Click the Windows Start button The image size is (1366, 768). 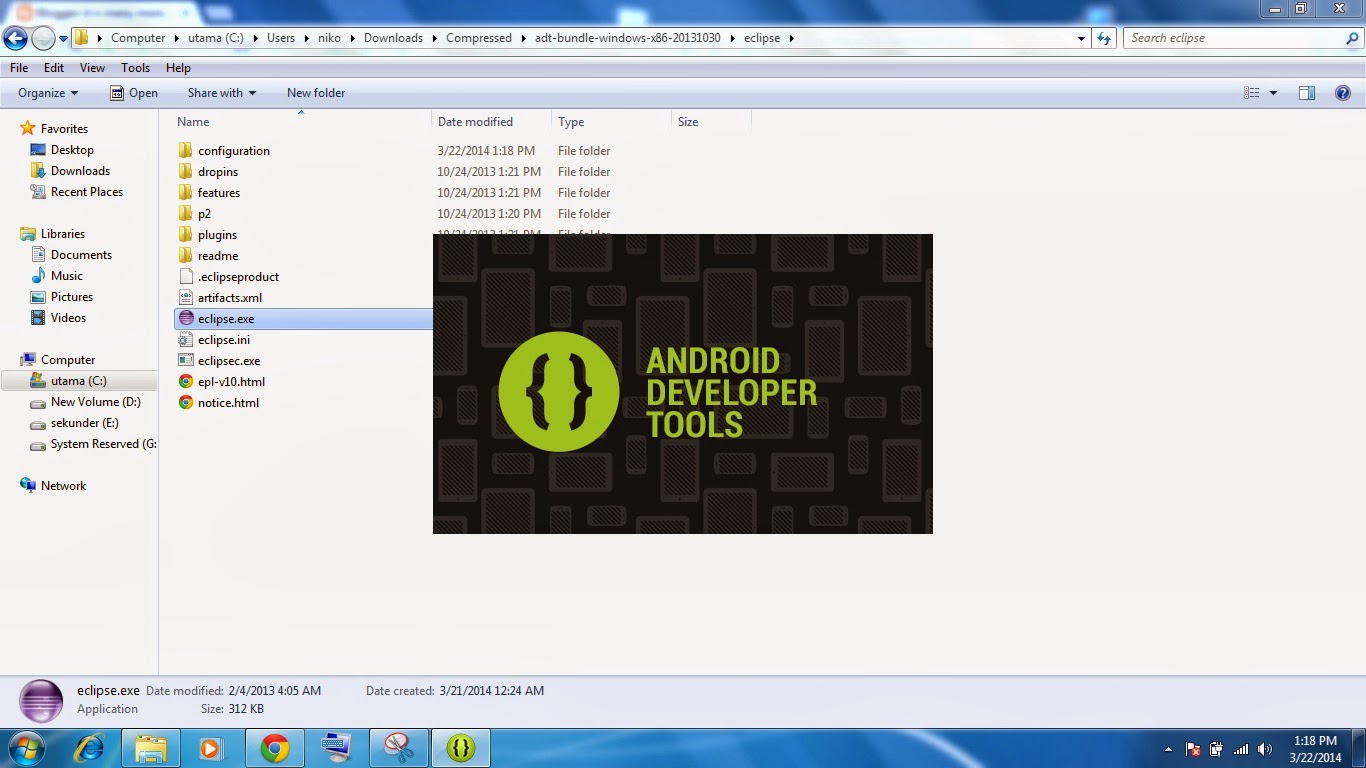(x=25, y=747)
